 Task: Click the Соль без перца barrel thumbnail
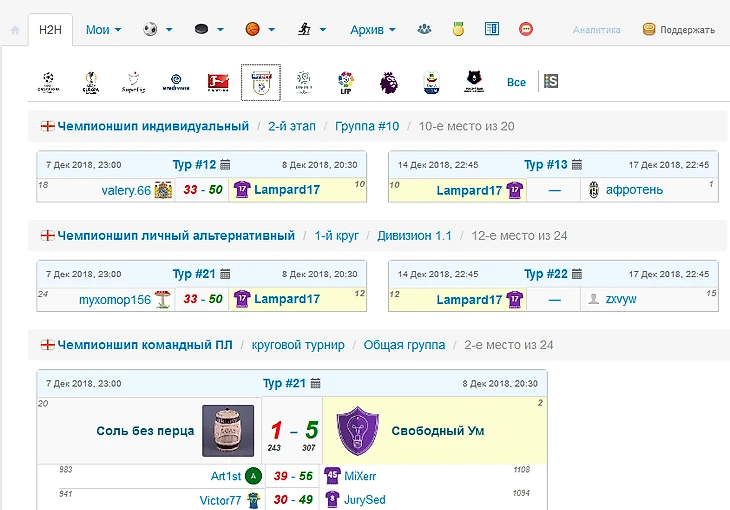228,431
